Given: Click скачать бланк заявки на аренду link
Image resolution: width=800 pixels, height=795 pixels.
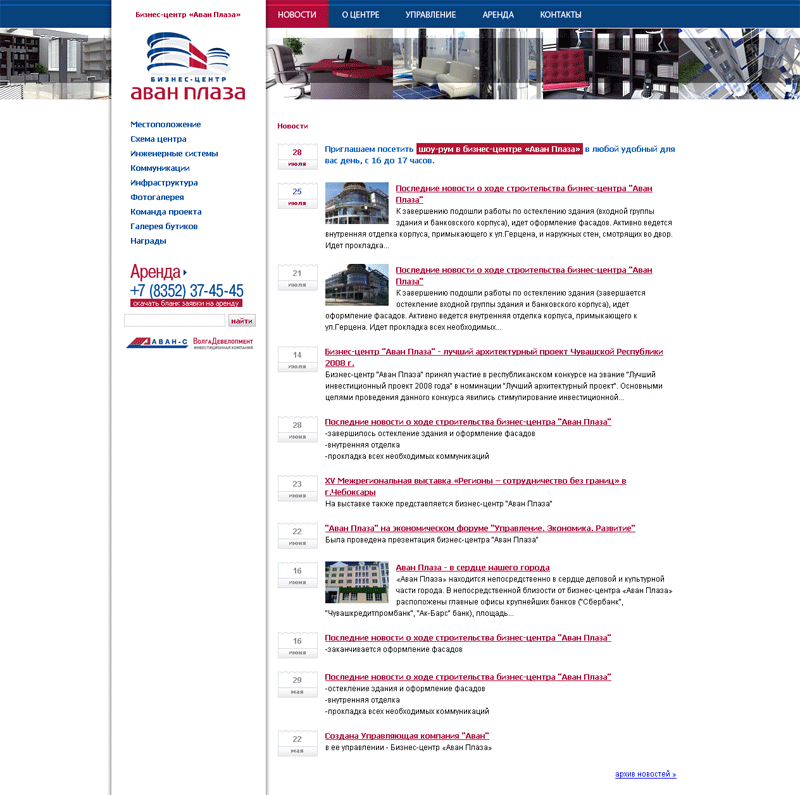Looking at the screenshot, I should (186, 303).
